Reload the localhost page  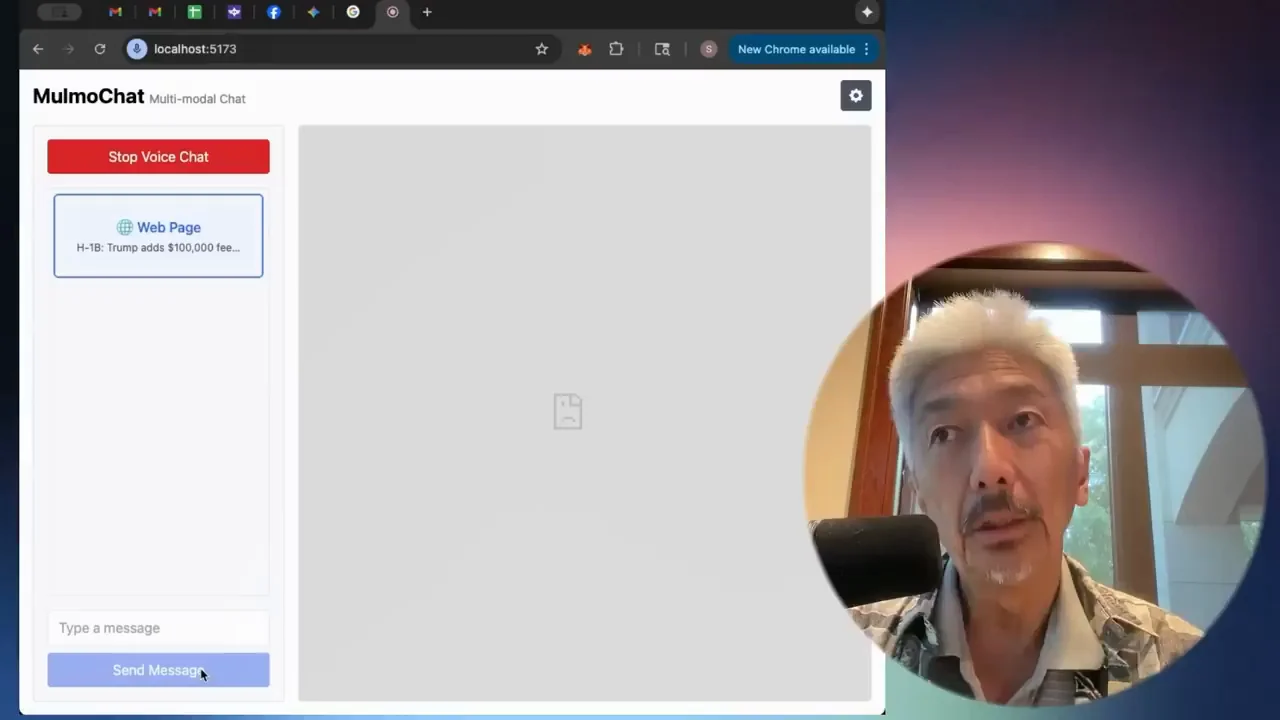[100, 49]
